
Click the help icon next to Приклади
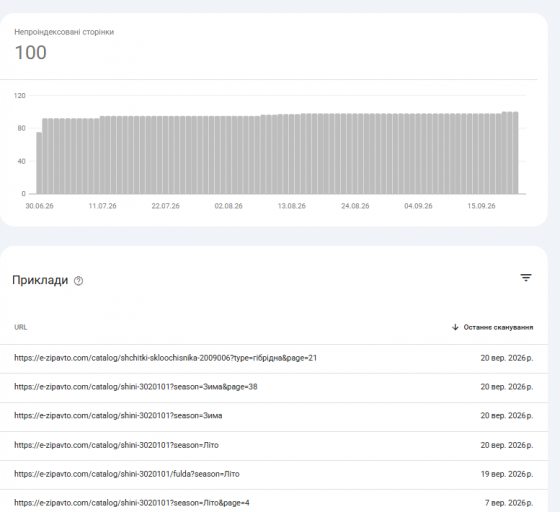78,281
